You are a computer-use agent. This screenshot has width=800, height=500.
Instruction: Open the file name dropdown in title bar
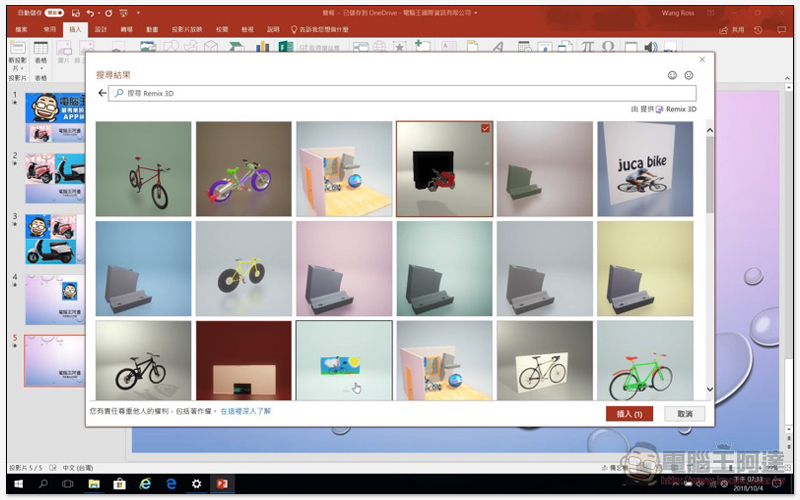(x=476, y=13)
